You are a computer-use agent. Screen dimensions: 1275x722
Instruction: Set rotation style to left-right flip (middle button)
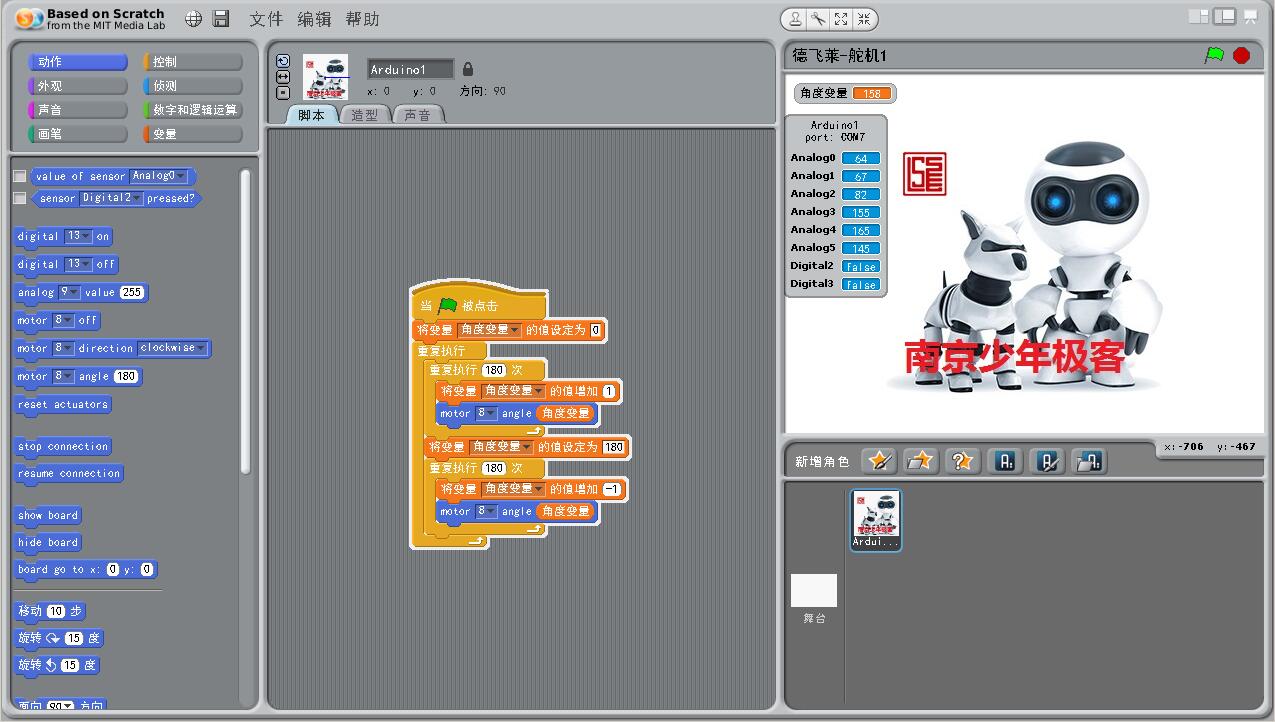point(283,77)
